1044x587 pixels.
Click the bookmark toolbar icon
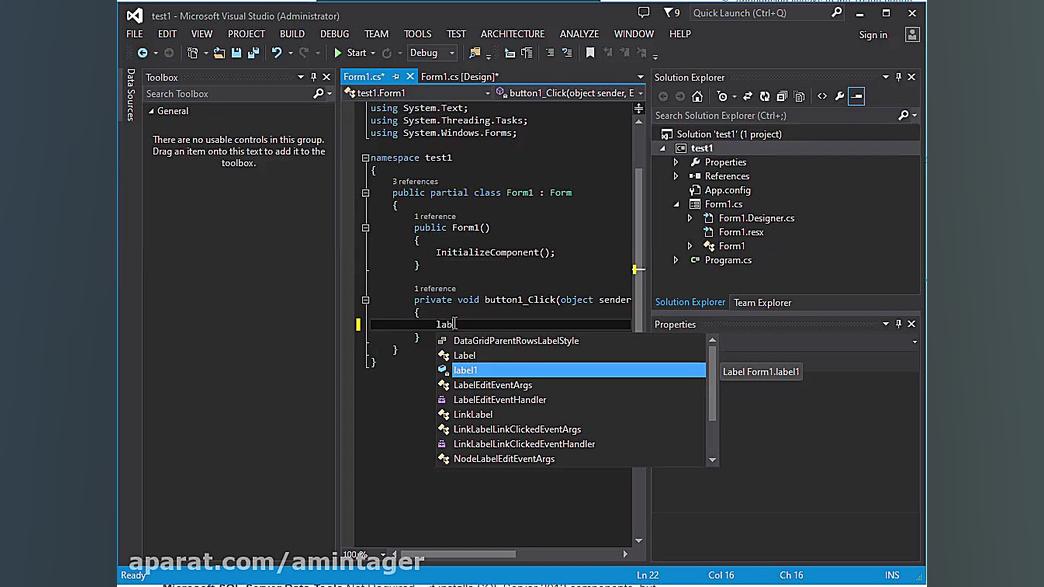click(590, 53)
